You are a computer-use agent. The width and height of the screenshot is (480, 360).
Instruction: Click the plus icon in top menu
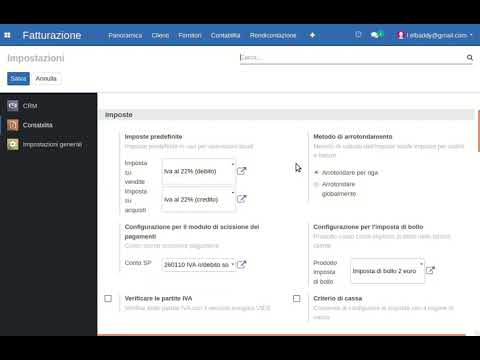point(312,35)
